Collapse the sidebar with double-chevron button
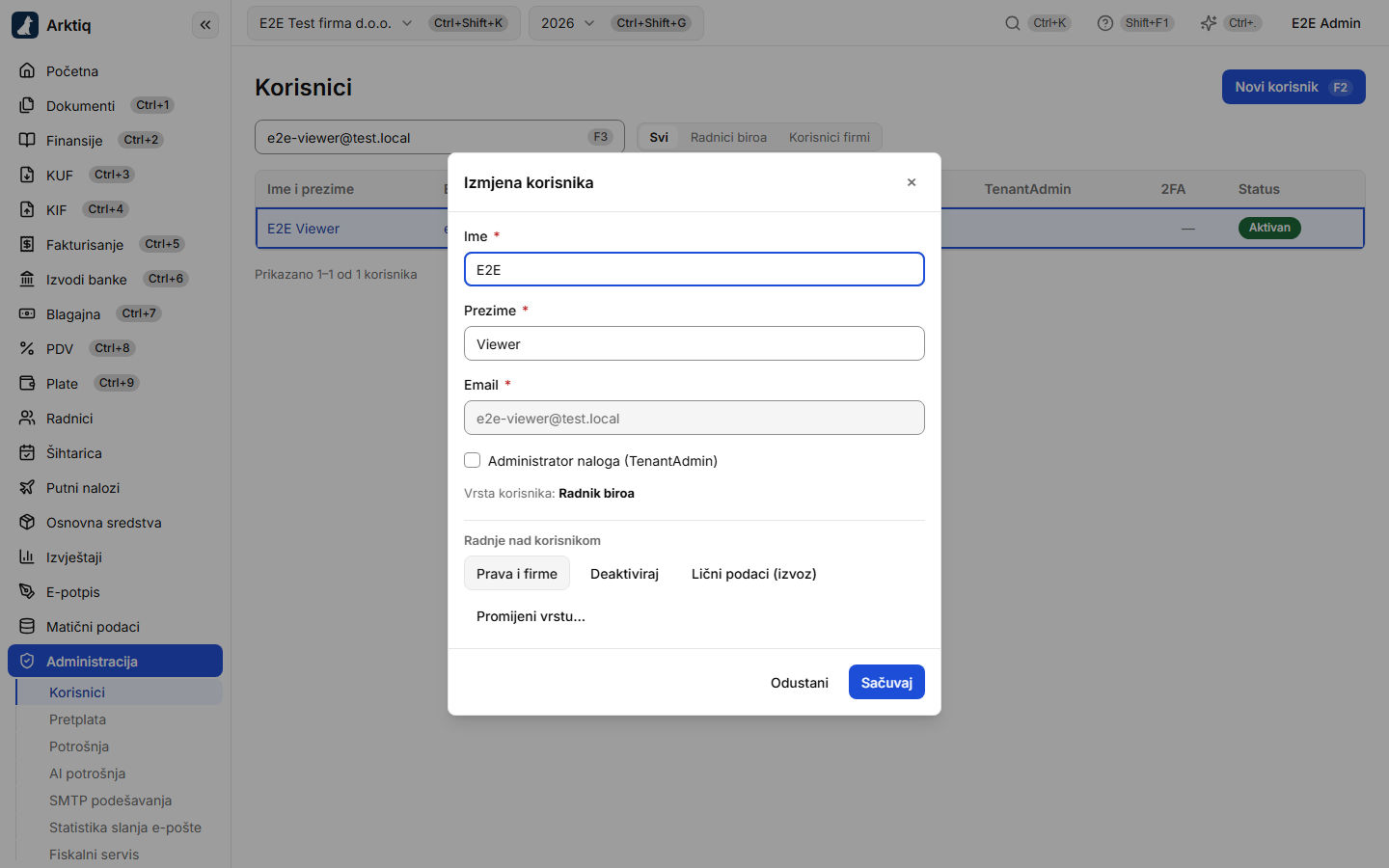 pyautogui.click(x=205, y=25)
